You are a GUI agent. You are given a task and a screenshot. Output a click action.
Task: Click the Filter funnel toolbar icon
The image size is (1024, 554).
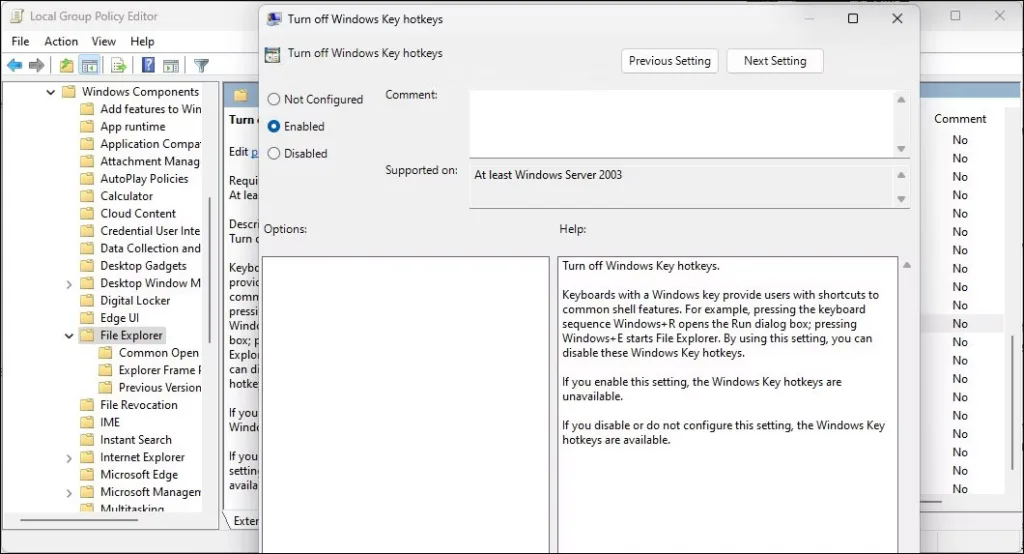[x=201, y=65]
